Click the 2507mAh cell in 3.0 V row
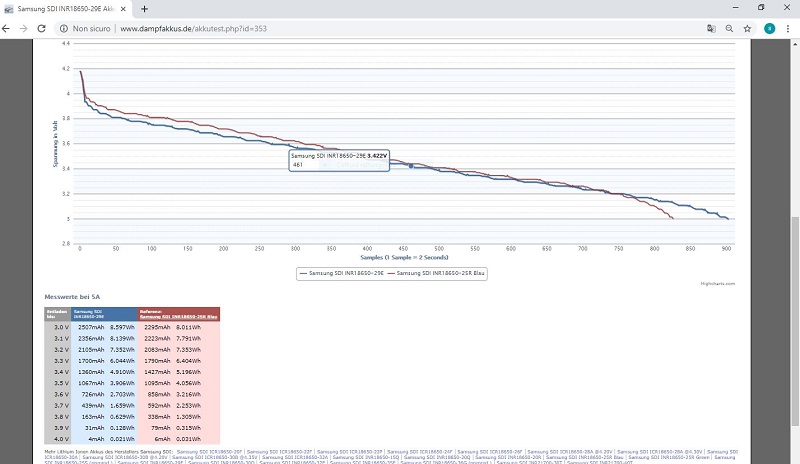Image resolution: width=800 pixels, height=464 pixels. (91, 327)
